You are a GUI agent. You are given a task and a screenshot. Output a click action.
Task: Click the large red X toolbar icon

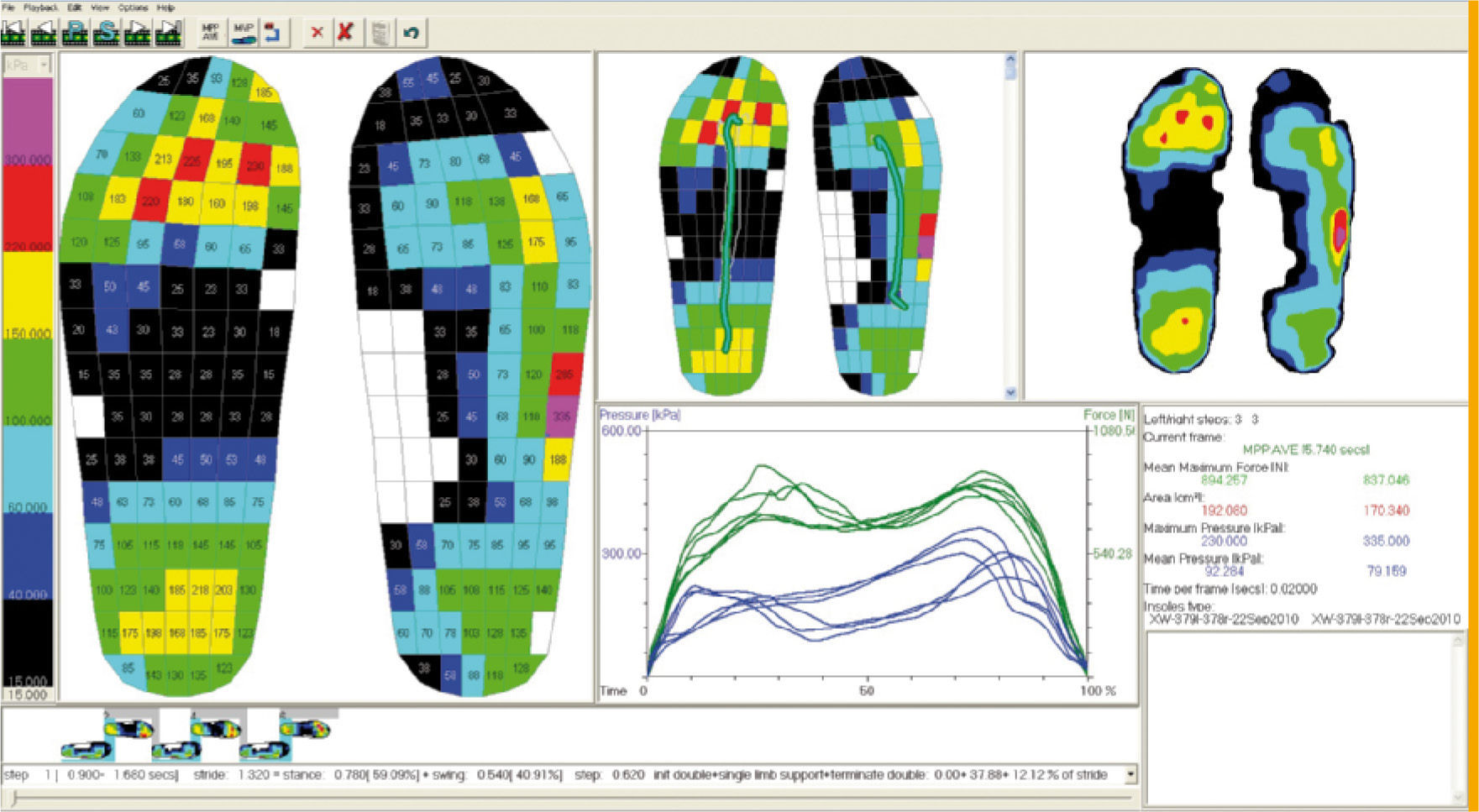click(x=344, y=33)
